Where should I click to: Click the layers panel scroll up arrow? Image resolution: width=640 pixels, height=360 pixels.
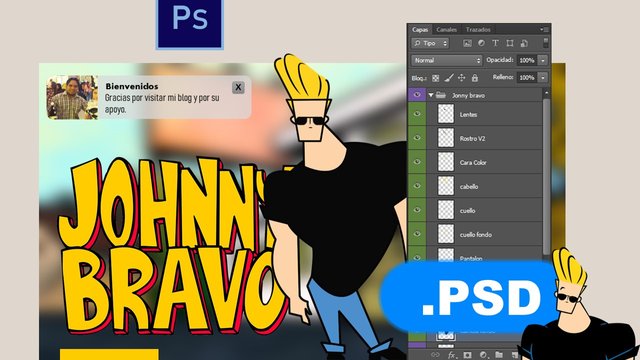547,93
